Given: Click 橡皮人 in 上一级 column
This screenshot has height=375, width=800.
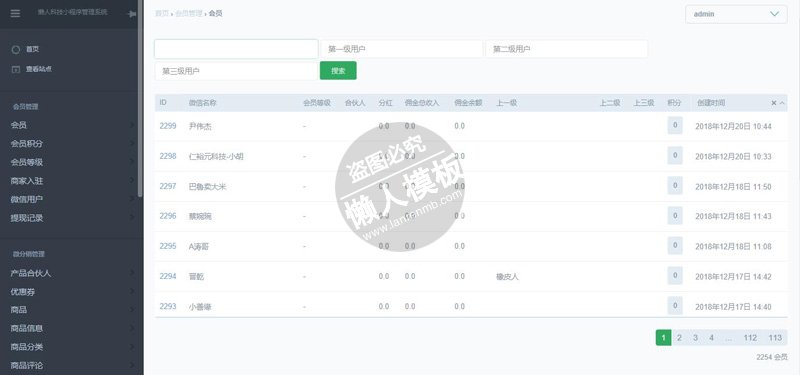Looking at the screenshot, I should (507, 277).
